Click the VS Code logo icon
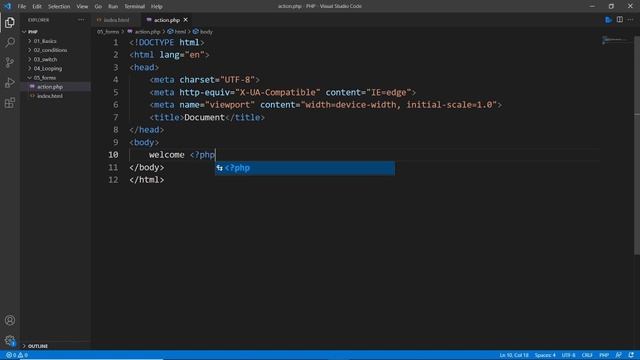 8,6
